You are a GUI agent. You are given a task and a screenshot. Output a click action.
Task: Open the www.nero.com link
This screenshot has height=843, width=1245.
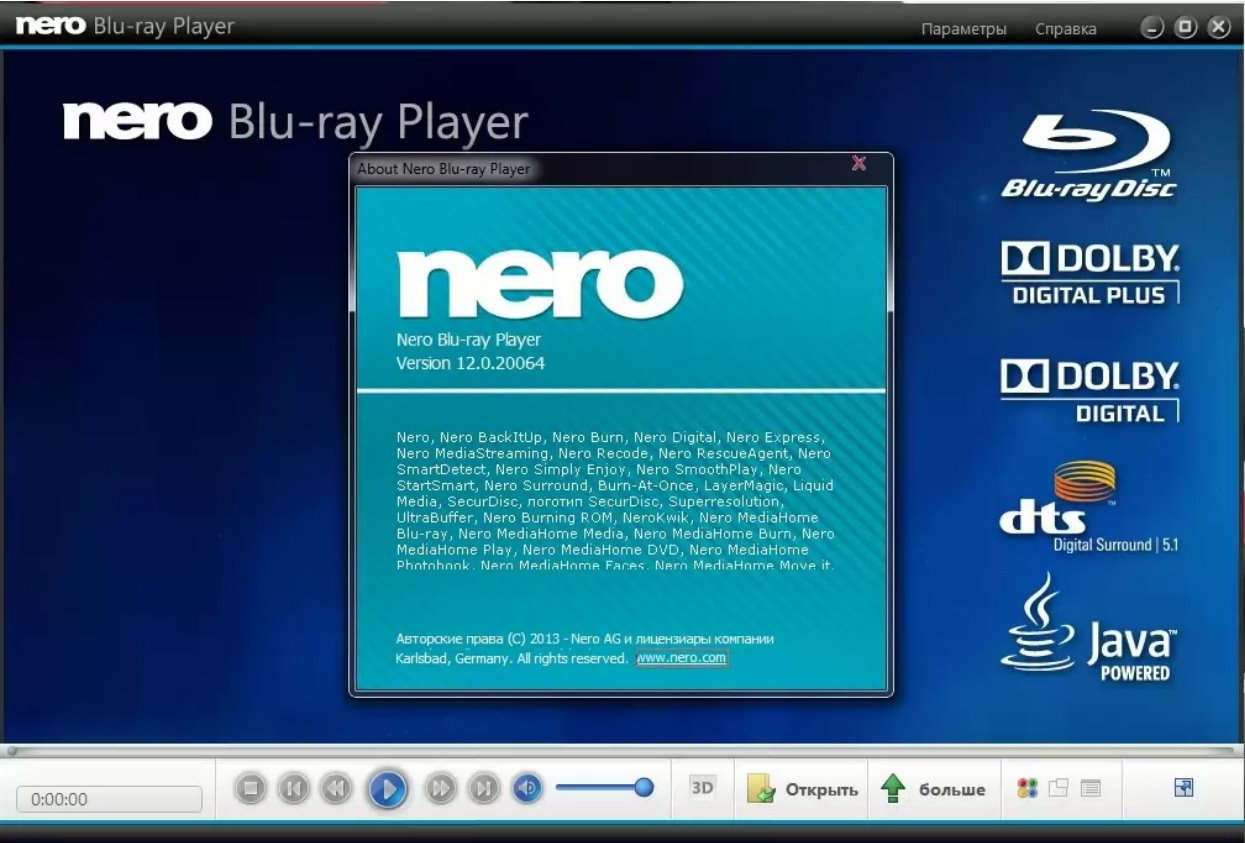tap(682, 658)
